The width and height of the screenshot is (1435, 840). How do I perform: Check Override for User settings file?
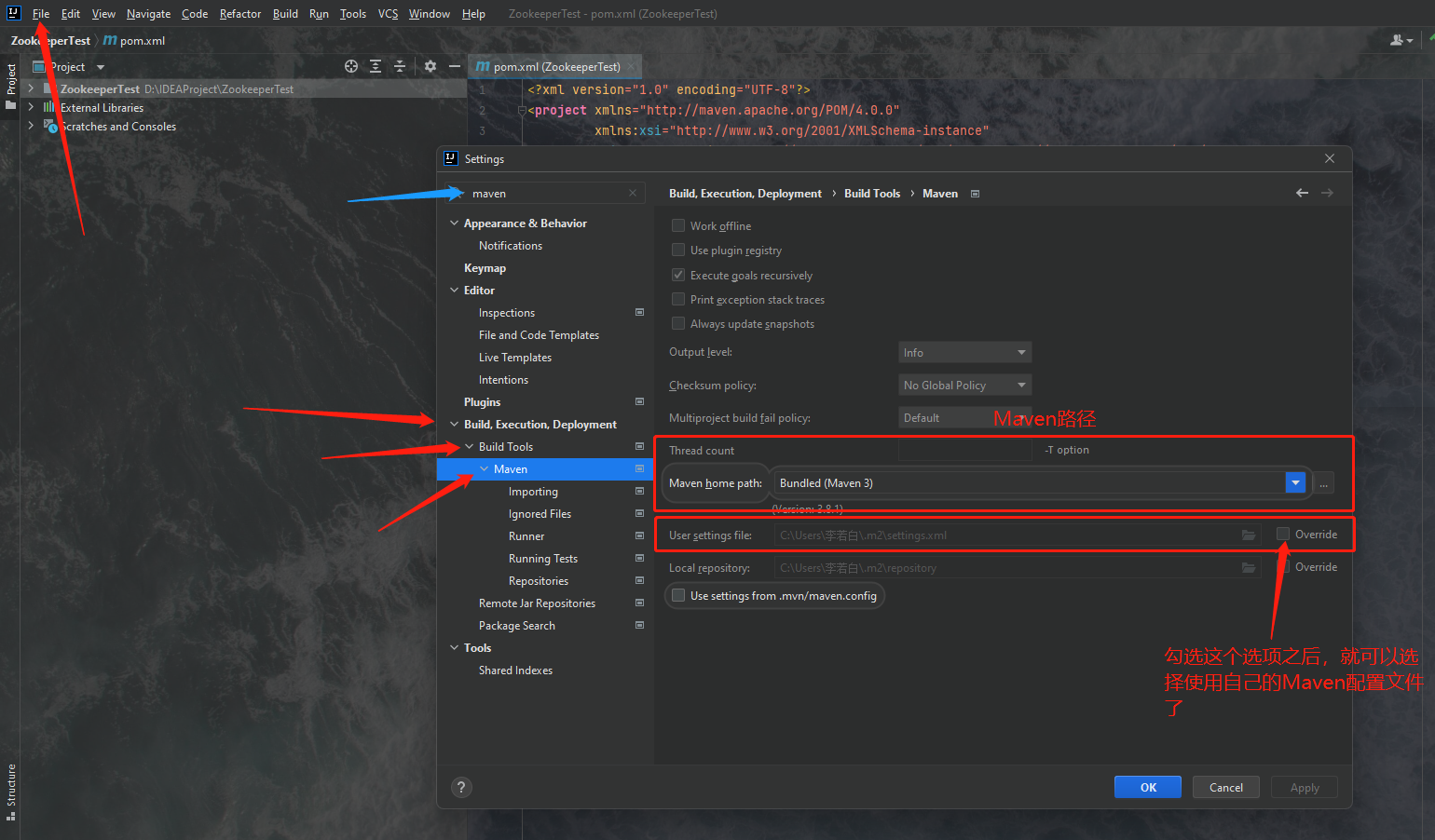click(1283, 534)
